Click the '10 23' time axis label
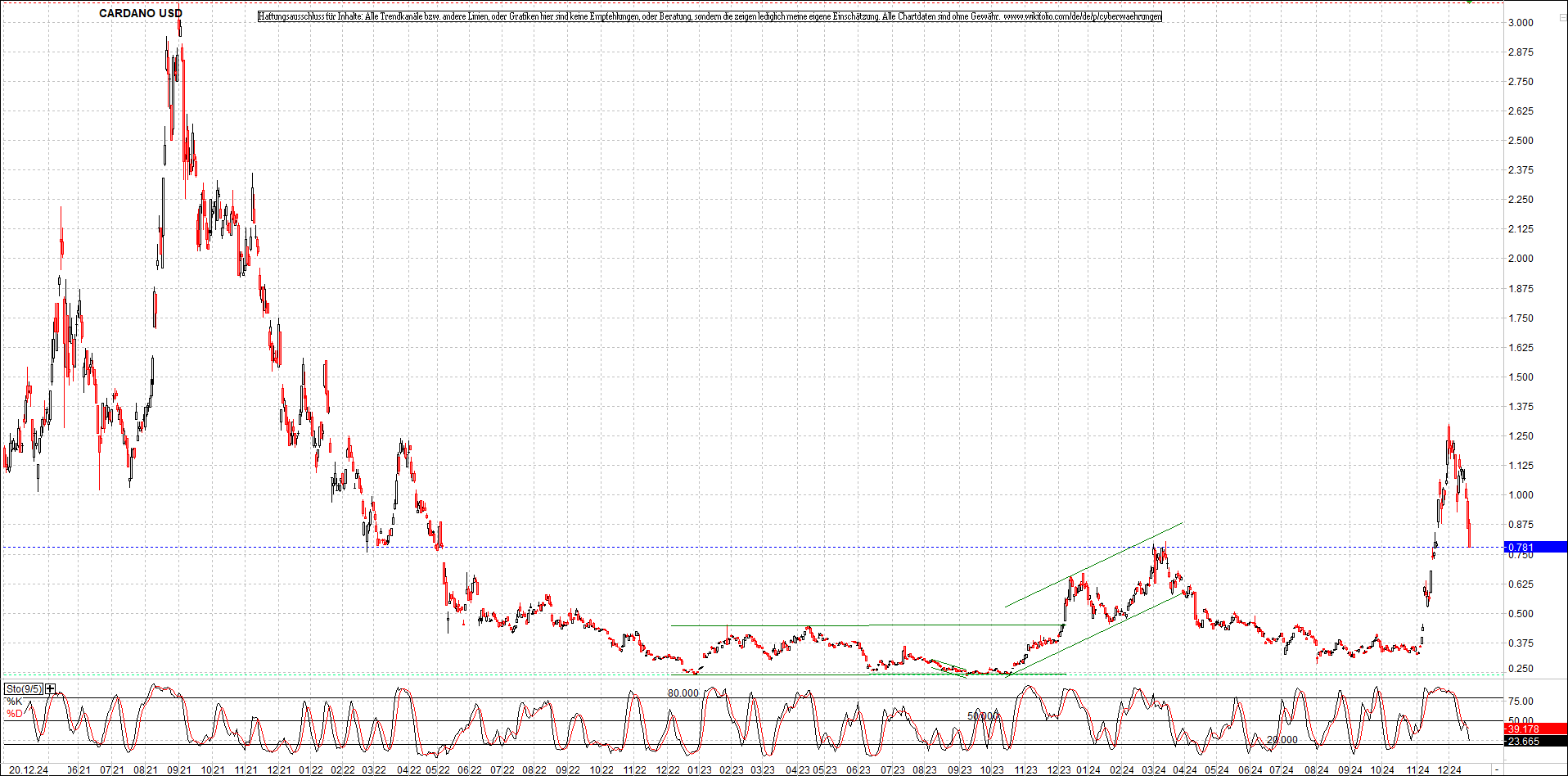The height and width of the screenshot is (776, 1568). [992, 770]
